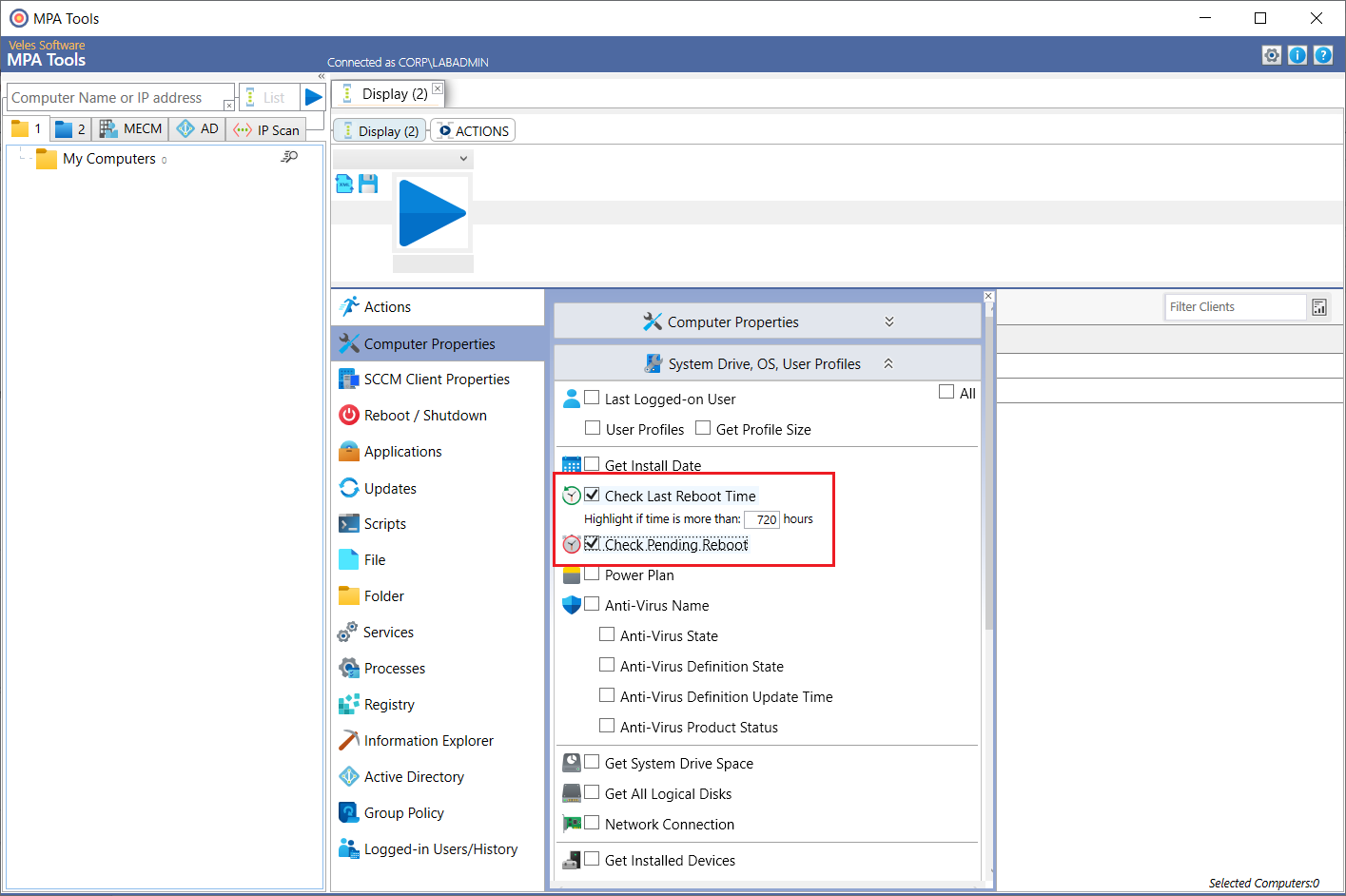This screenshot has width=1346, height=896.
Task: Save using the floppy disk icon
Action: [368, 184]
